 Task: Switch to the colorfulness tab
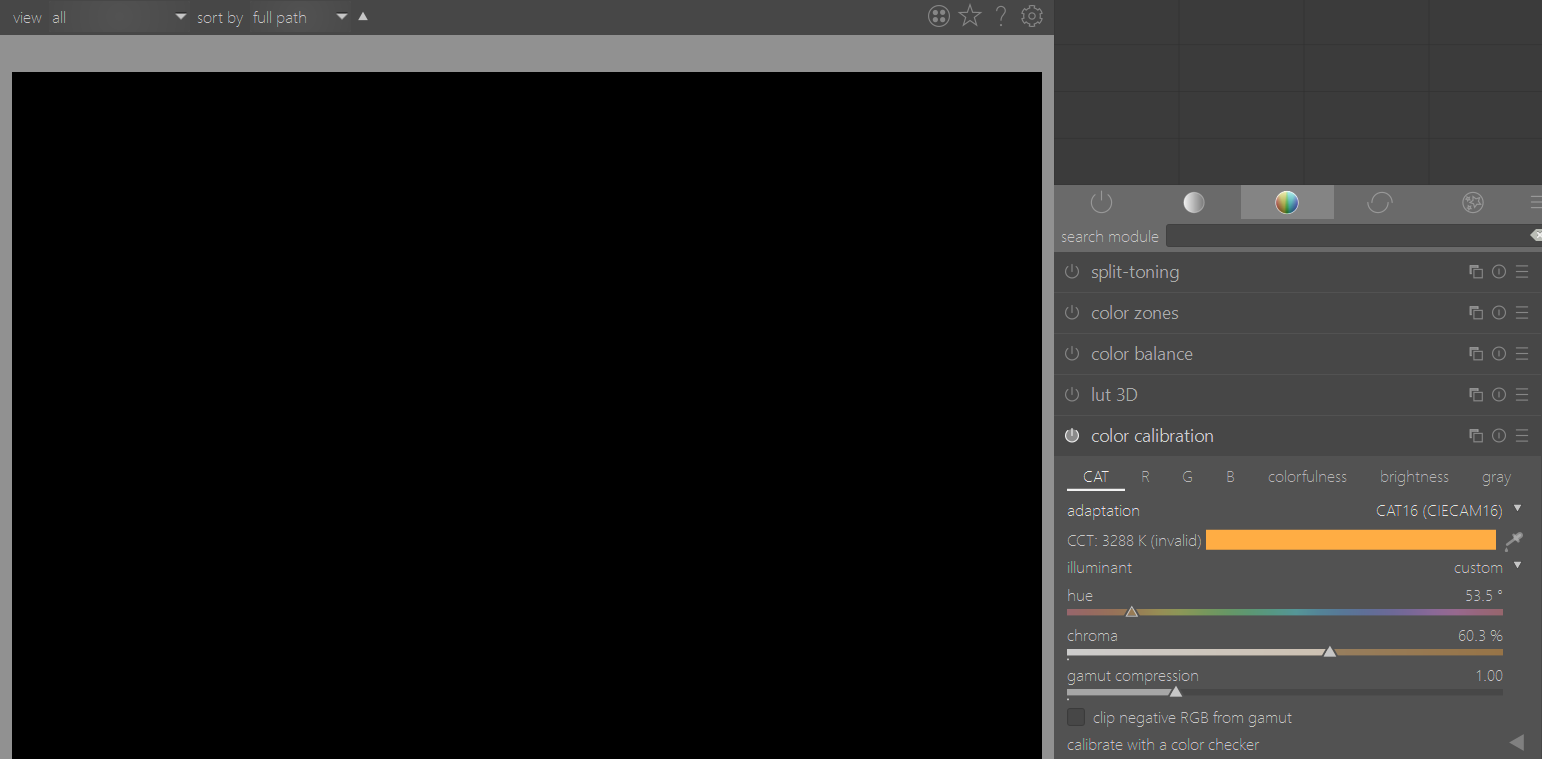point(1307,477)
